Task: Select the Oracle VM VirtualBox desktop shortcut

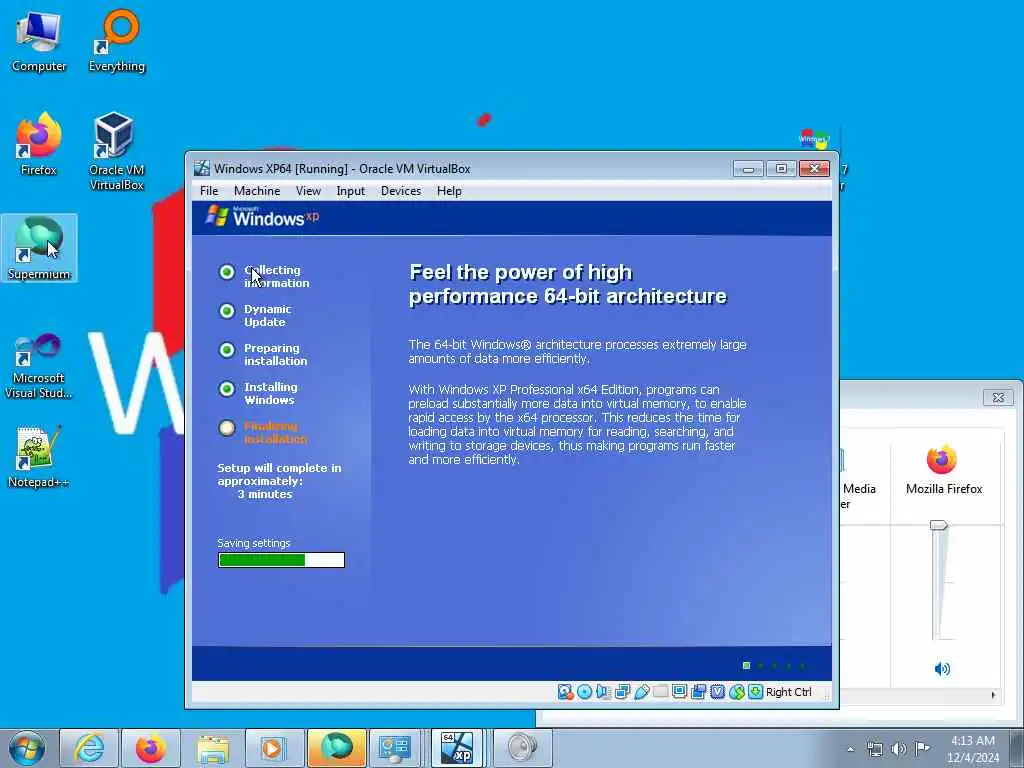Action: [117, 152]
